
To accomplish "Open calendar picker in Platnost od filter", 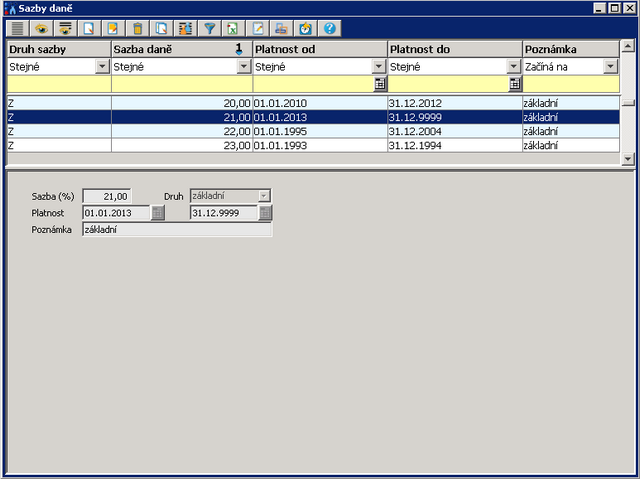I will [x=380, y=85].
